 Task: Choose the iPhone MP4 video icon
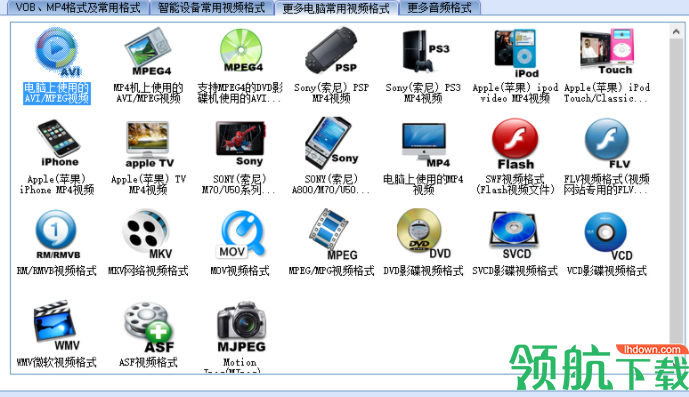(58, 143)
